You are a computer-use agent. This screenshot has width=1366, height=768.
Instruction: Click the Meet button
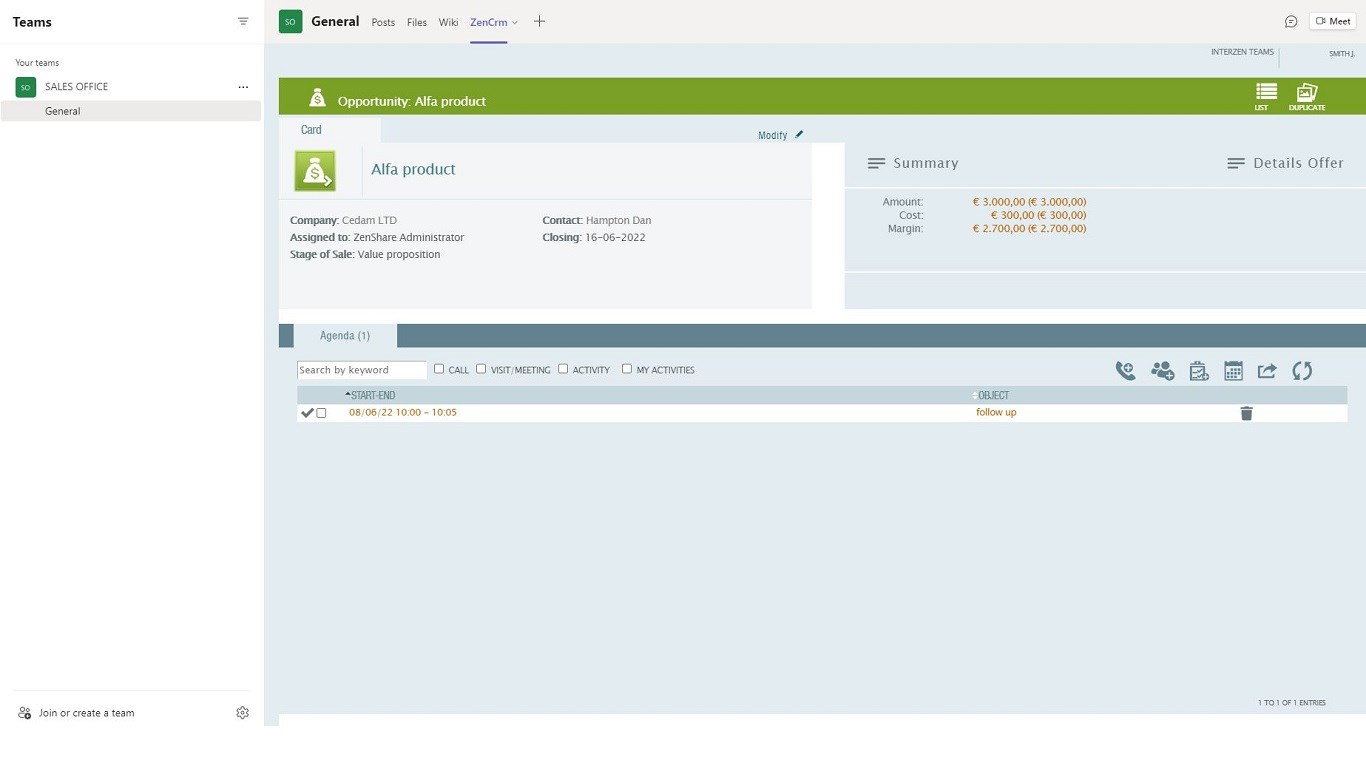coord(1333,21)
